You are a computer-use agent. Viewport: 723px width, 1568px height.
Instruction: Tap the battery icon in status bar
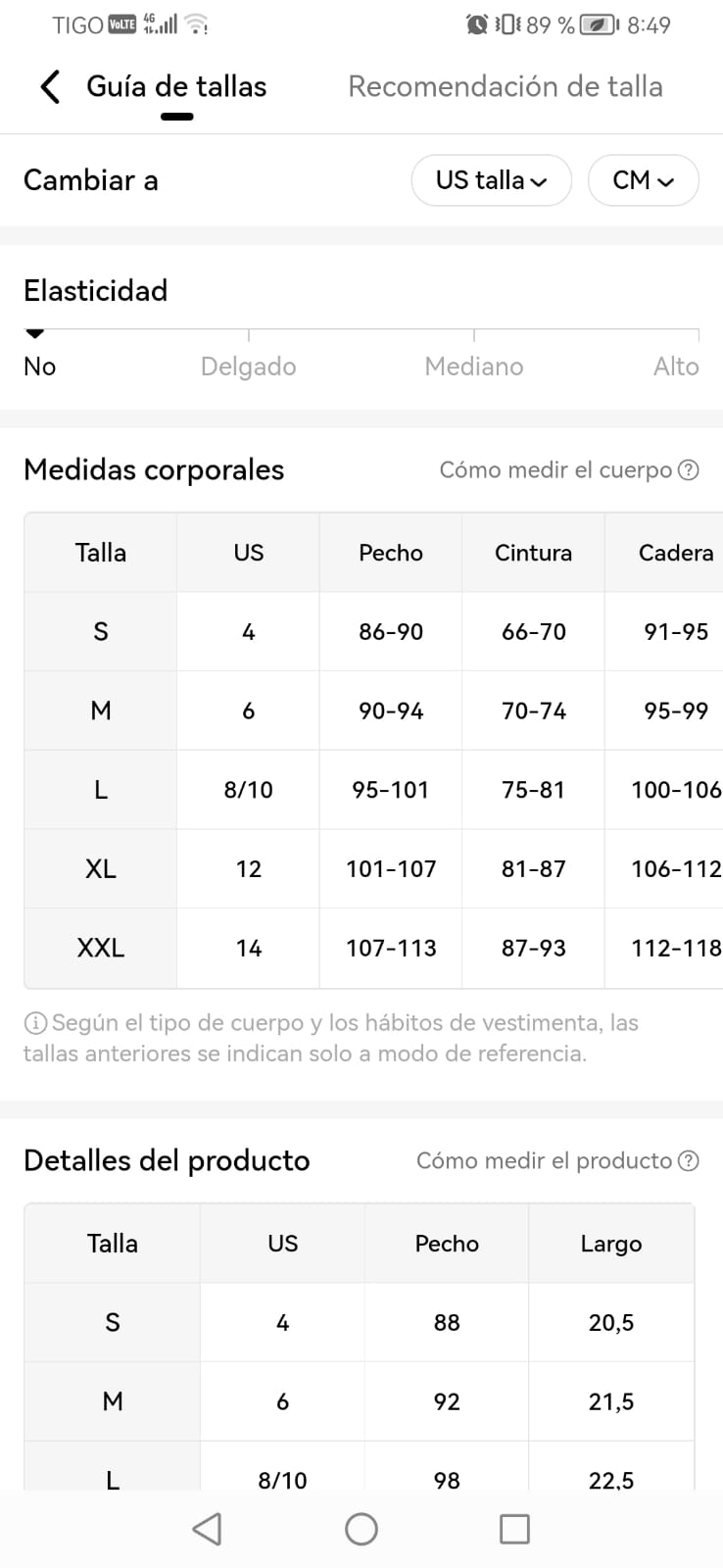coord(598,24)
